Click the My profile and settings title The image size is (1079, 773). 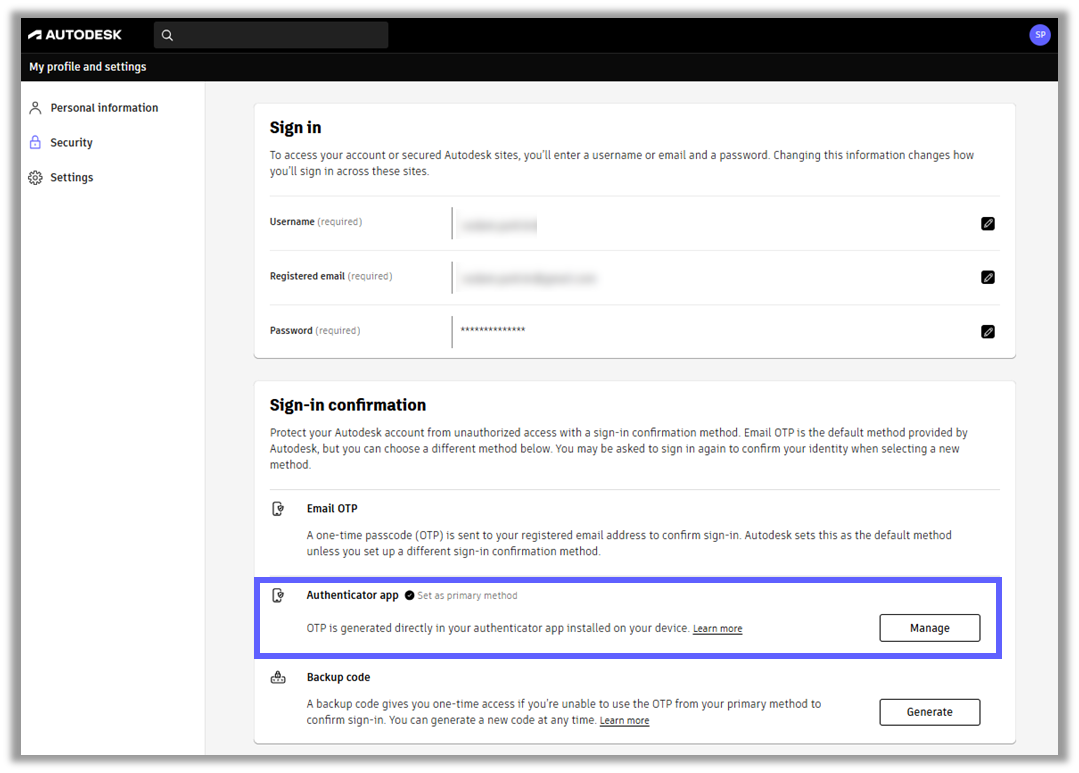point(87,67)
